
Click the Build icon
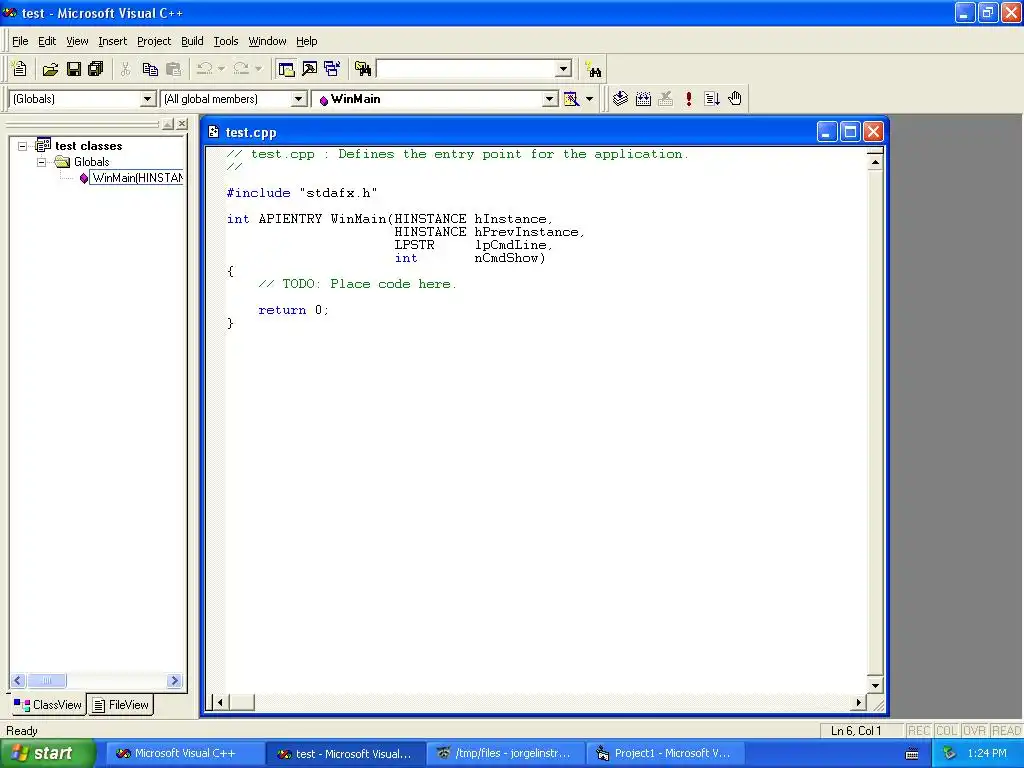coord(643,99)
